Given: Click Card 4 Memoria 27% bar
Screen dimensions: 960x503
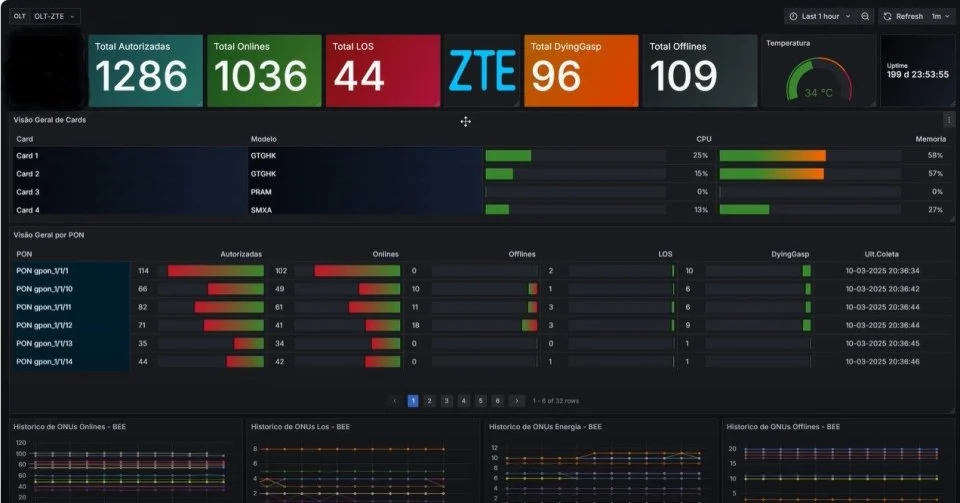Looking at the screenshot, I should click(x=809, y=210).
